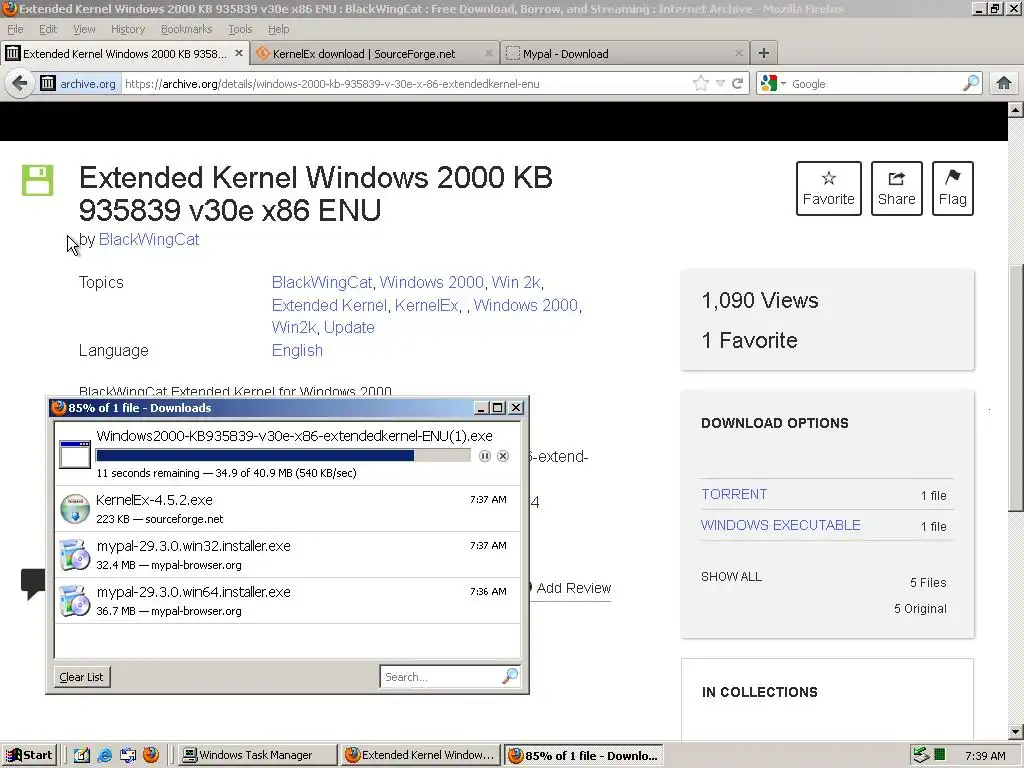Cancel the extendedkernel-ENU download
The height and width of the screenshot is (768, 1024).
[503, 456]
